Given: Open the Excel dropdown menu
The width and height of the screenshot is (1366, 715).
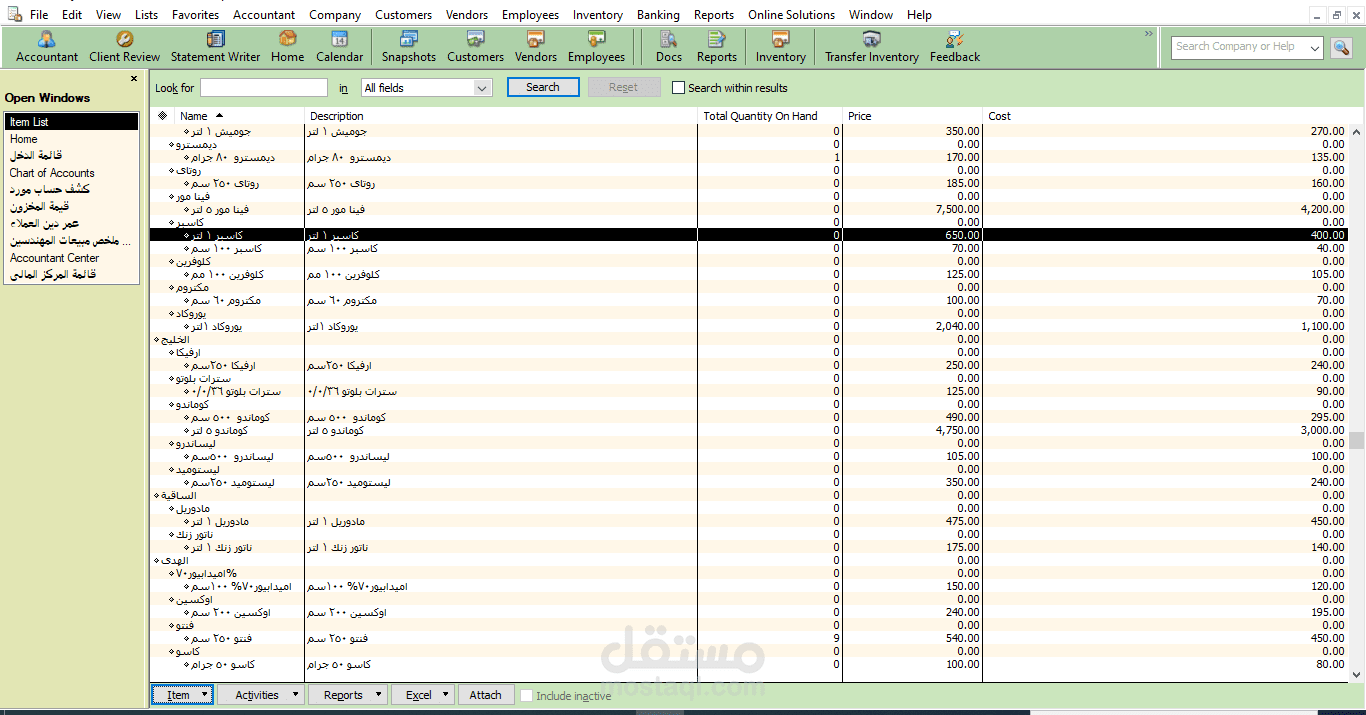Looking at the screenshot, I should pos(423,695).
